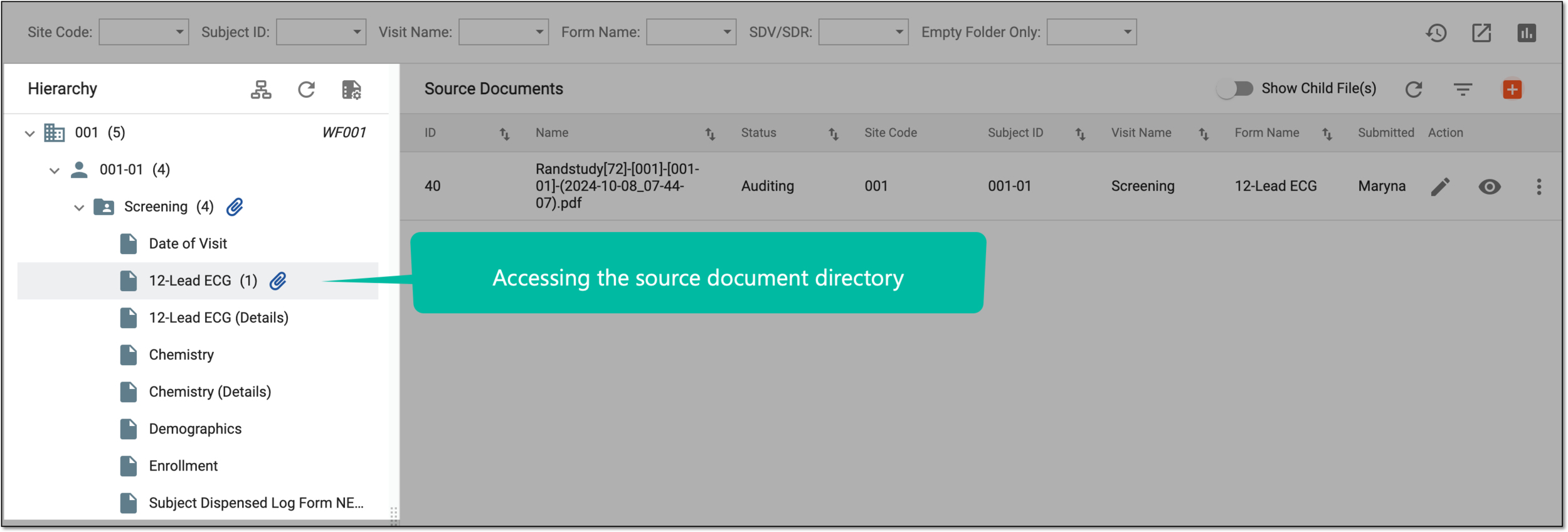Click the Auditing status cell
The image size is (1568, 532).
click(x=768, y=186)
